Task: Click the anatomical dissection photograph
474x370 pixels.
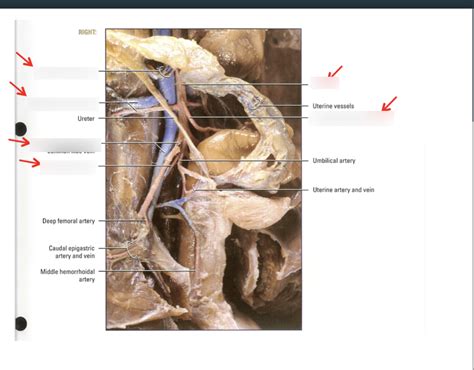Action: point(204,179)
